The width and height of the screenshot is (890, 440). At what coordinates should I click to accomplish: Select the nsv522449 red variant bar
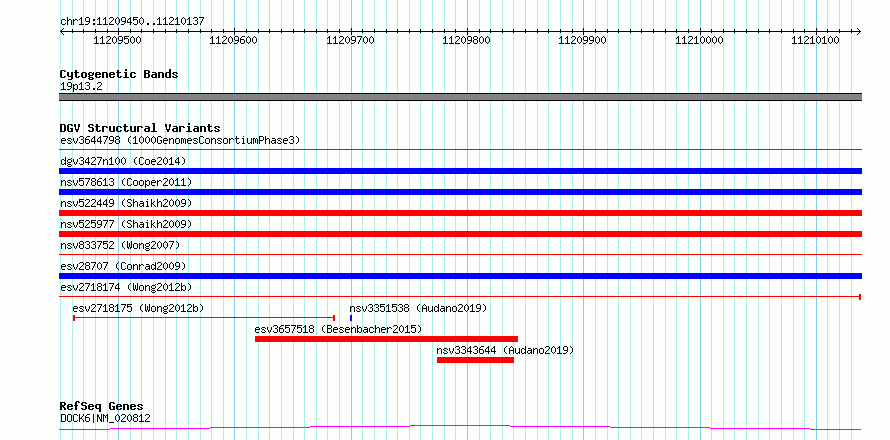pos(460,213)
